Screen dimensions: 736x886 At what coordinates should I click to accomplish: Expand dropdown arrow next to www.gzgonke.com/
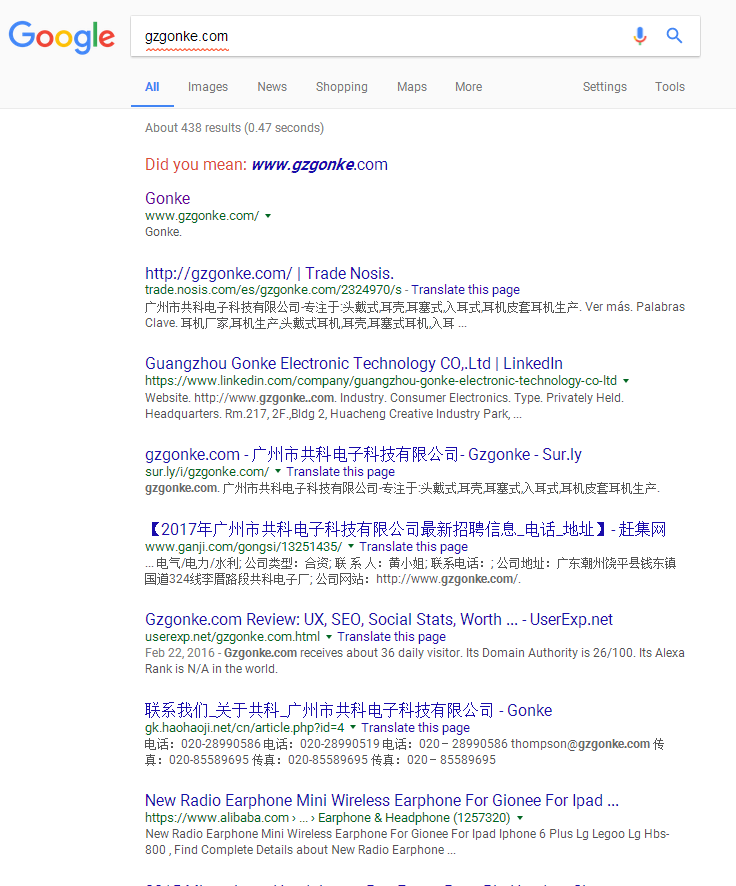tap(268, 216)
